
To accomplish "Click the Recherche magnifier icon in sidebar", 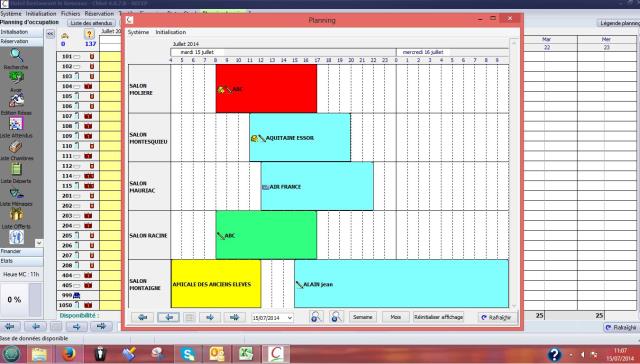I will (16, 55).
